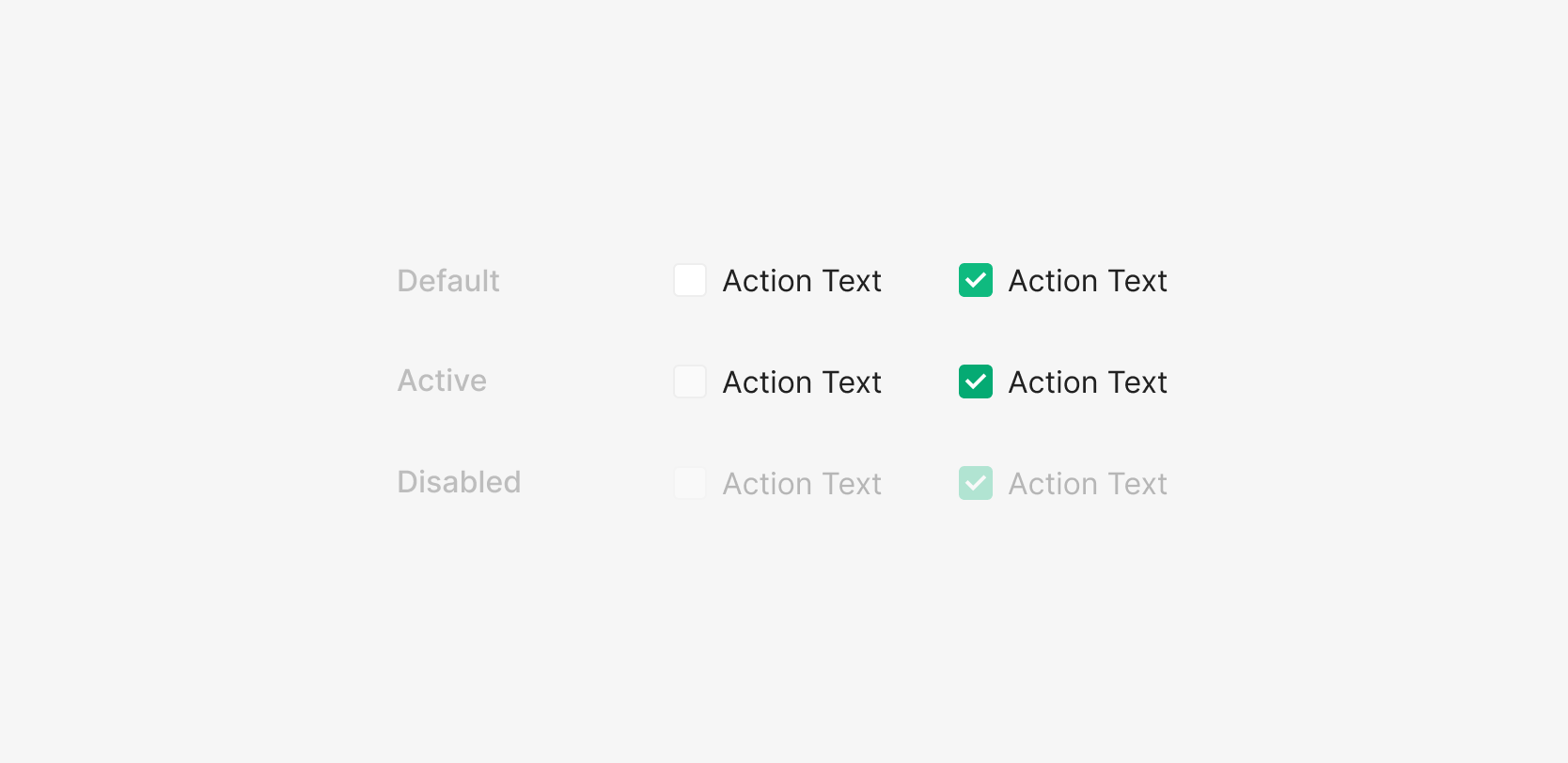Select Action Text next to checked Active checkbox
1568x763 pixels.
1088,382
